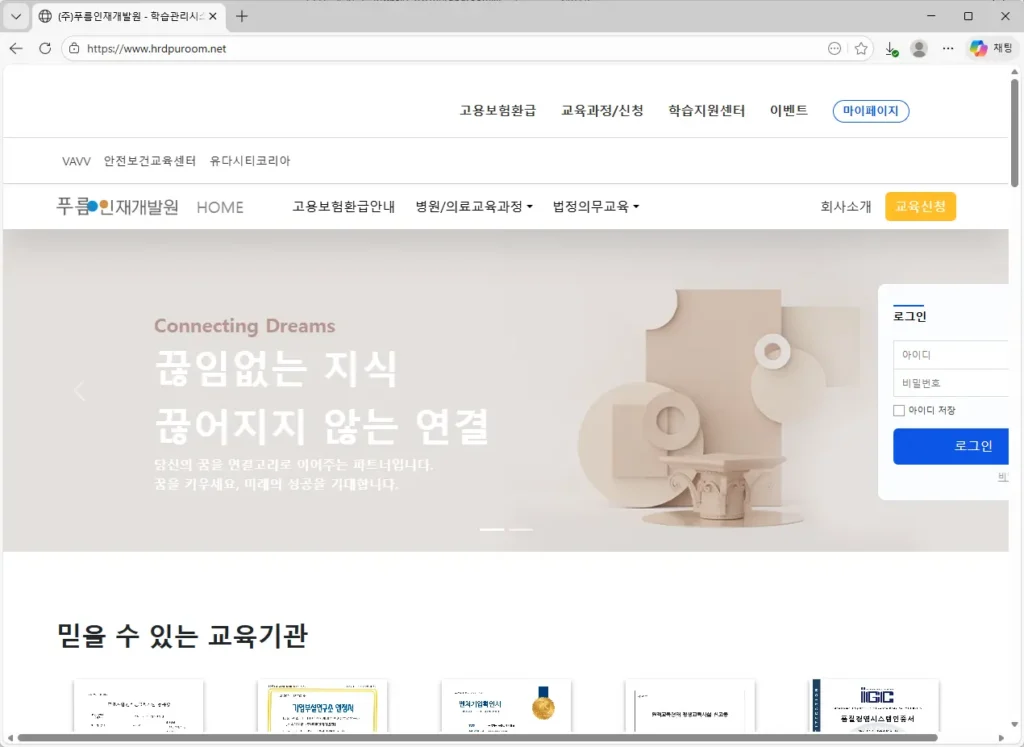
Task: Add page to favorites star icon
Action: coord(861,48)
